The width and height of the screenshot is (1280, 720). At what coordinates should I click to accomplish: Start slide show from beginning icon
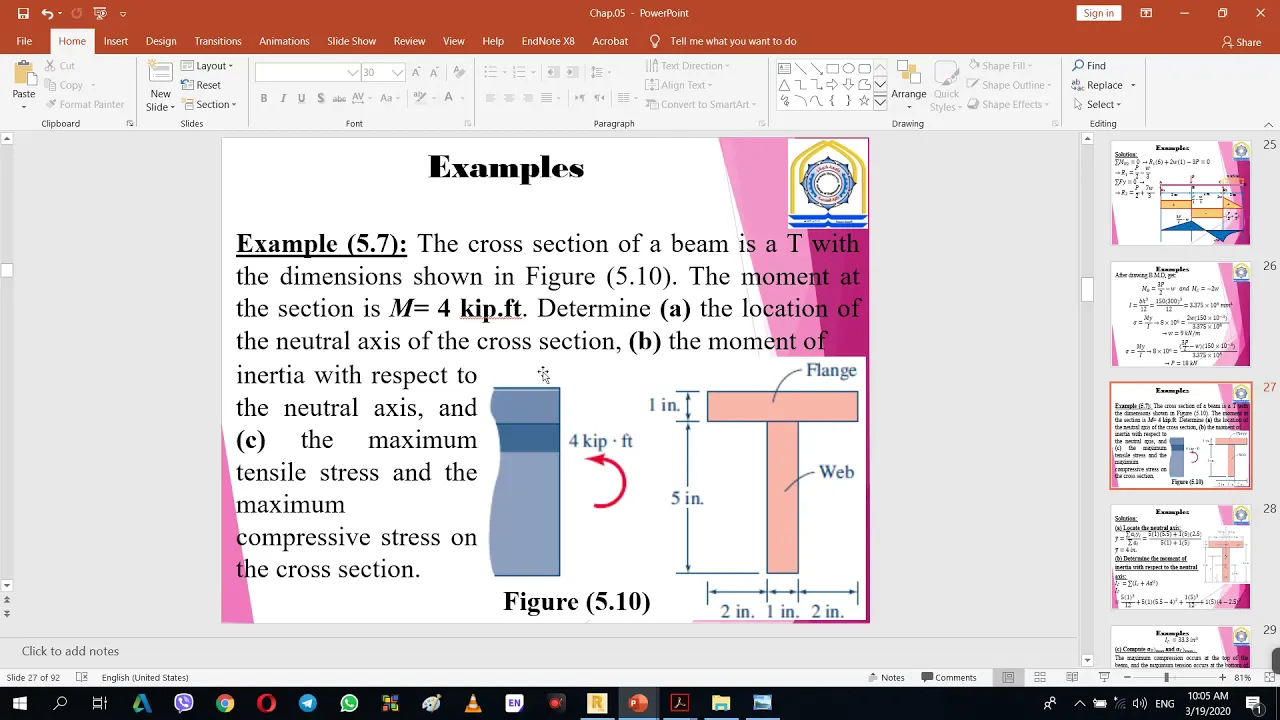99,13
